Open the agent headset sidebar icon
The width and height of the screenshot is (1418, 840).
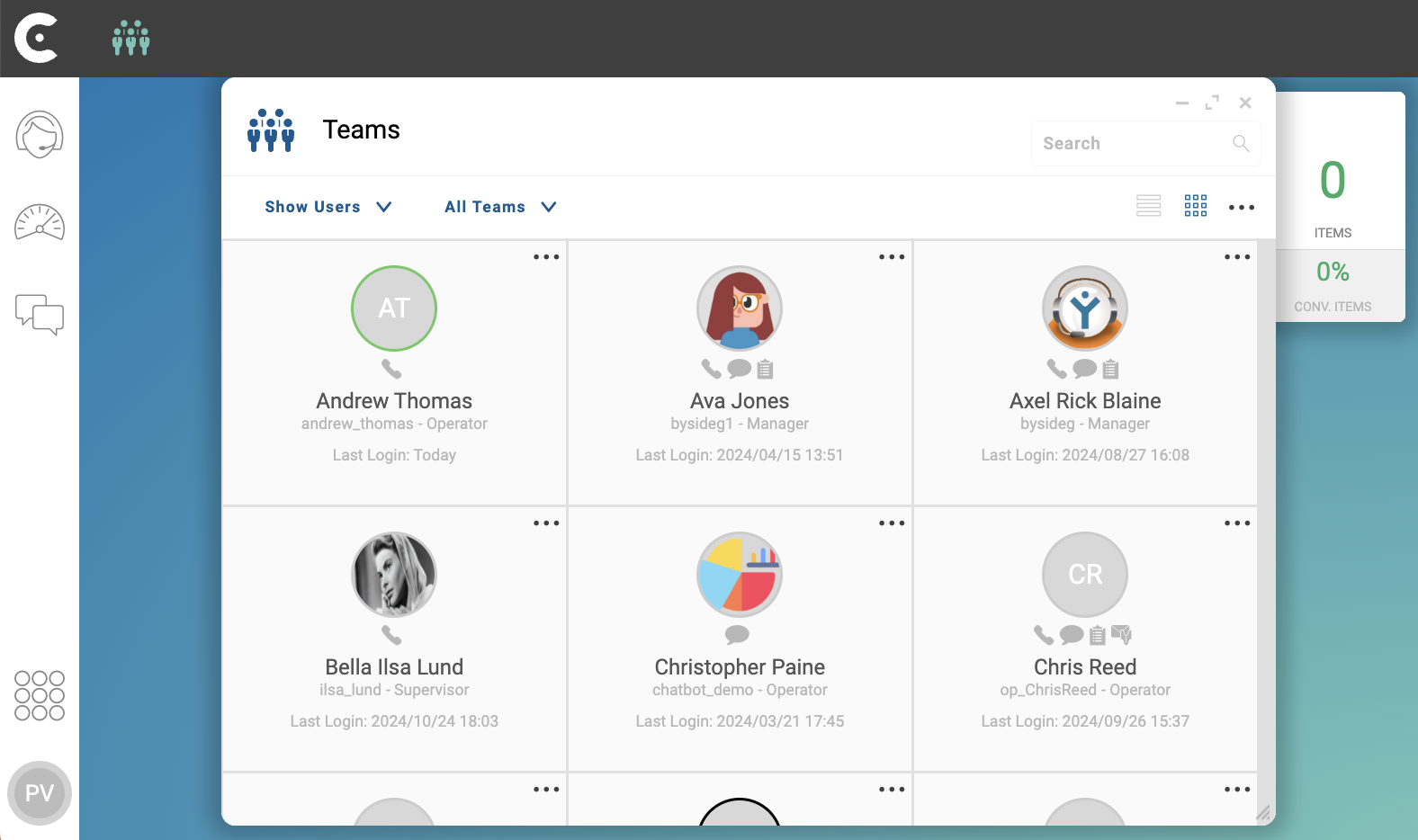(40, 135)
